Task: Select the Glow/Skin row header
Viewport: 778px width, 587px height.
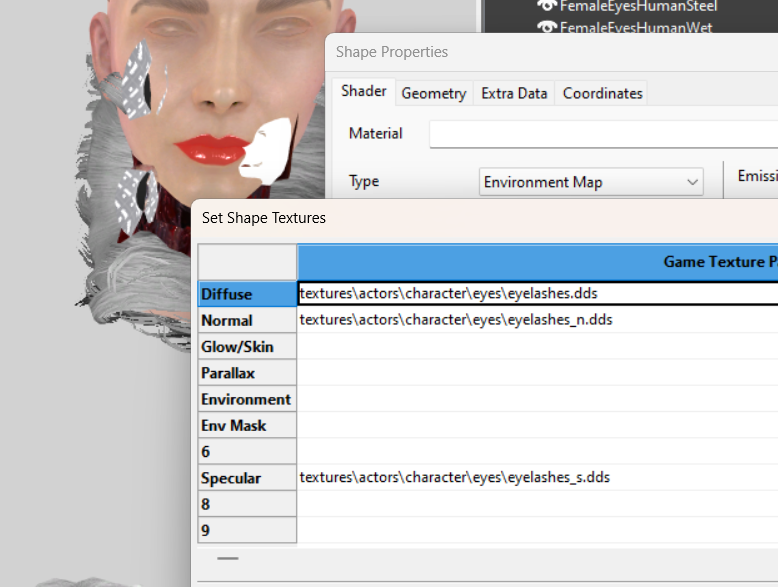Action: 248,346
